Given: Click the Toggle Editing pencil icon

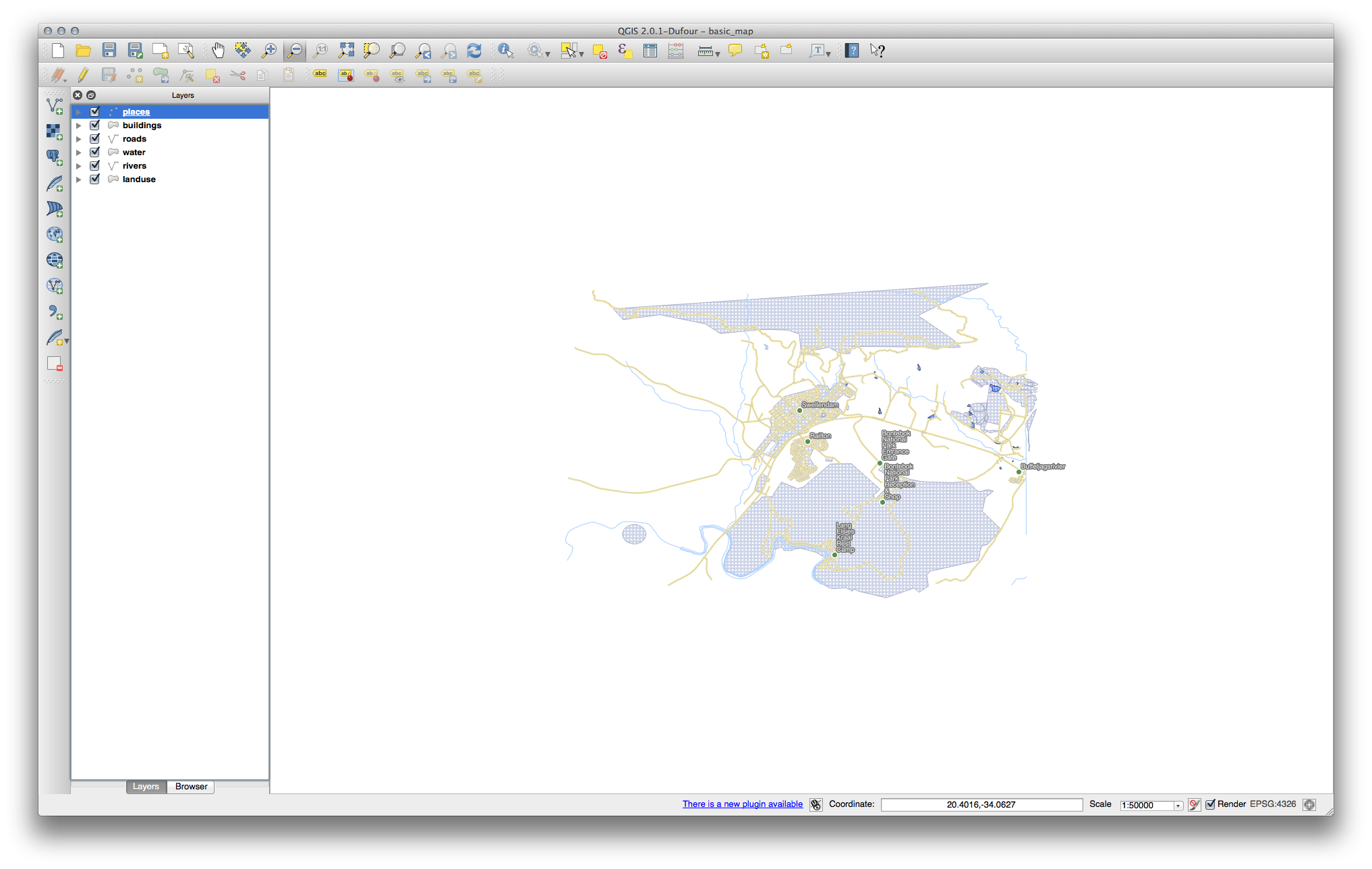Looking at the screenshot, I should click(83, 75).
